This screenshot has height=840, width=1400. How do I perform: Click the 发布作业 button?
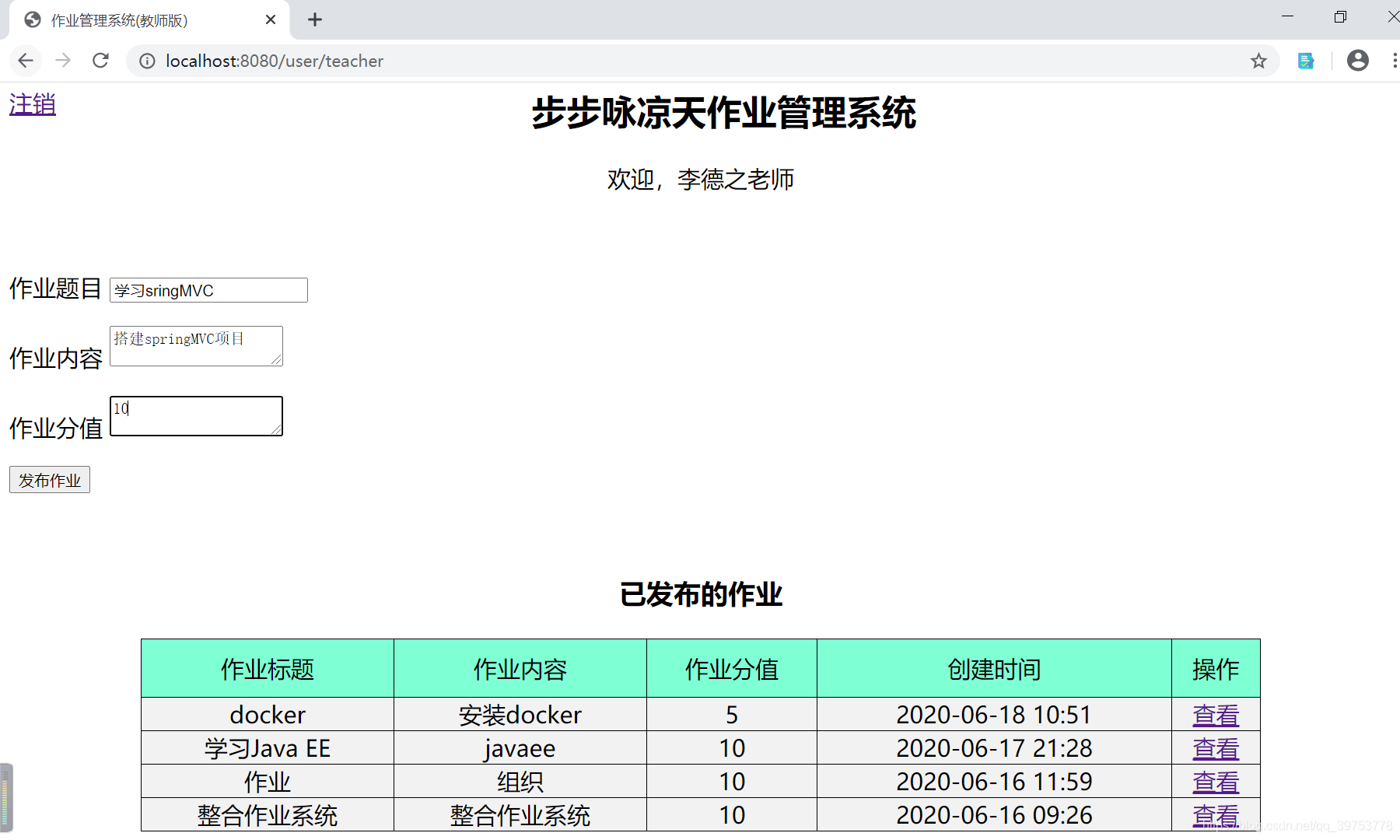point(50,480)
